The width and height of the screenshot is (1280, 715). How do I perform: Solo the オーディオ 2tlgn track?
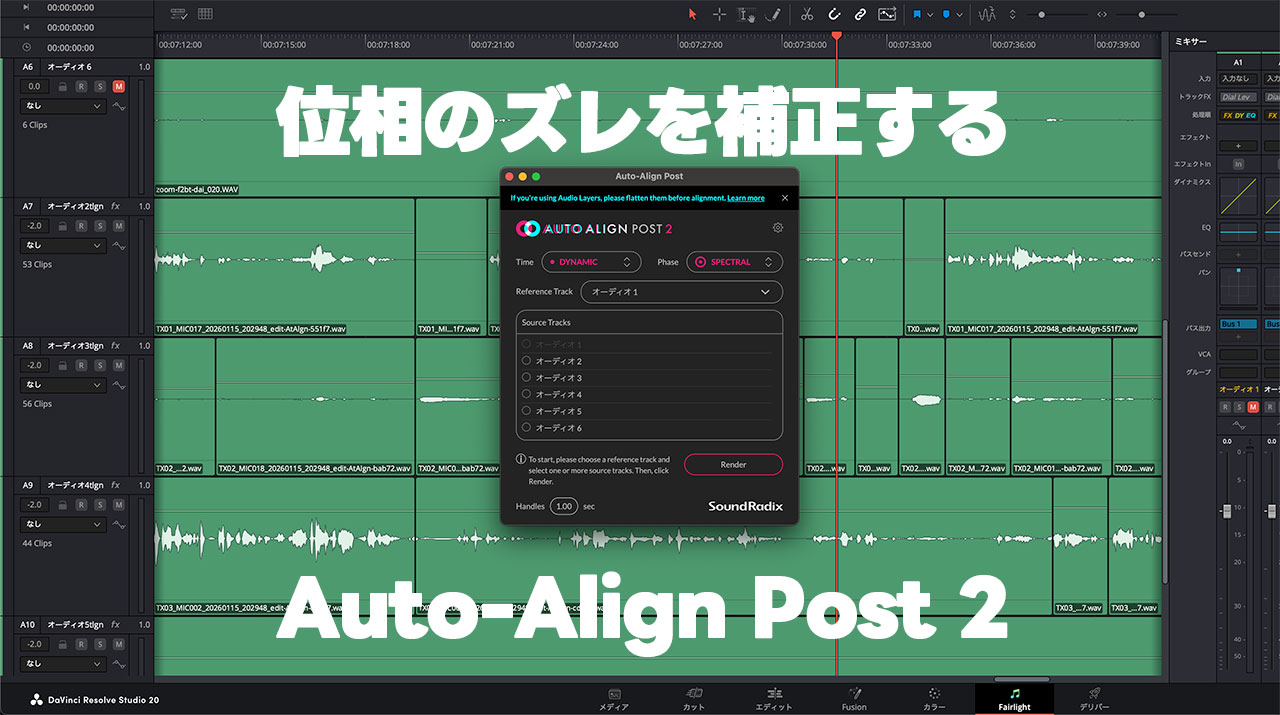(100, 225)
